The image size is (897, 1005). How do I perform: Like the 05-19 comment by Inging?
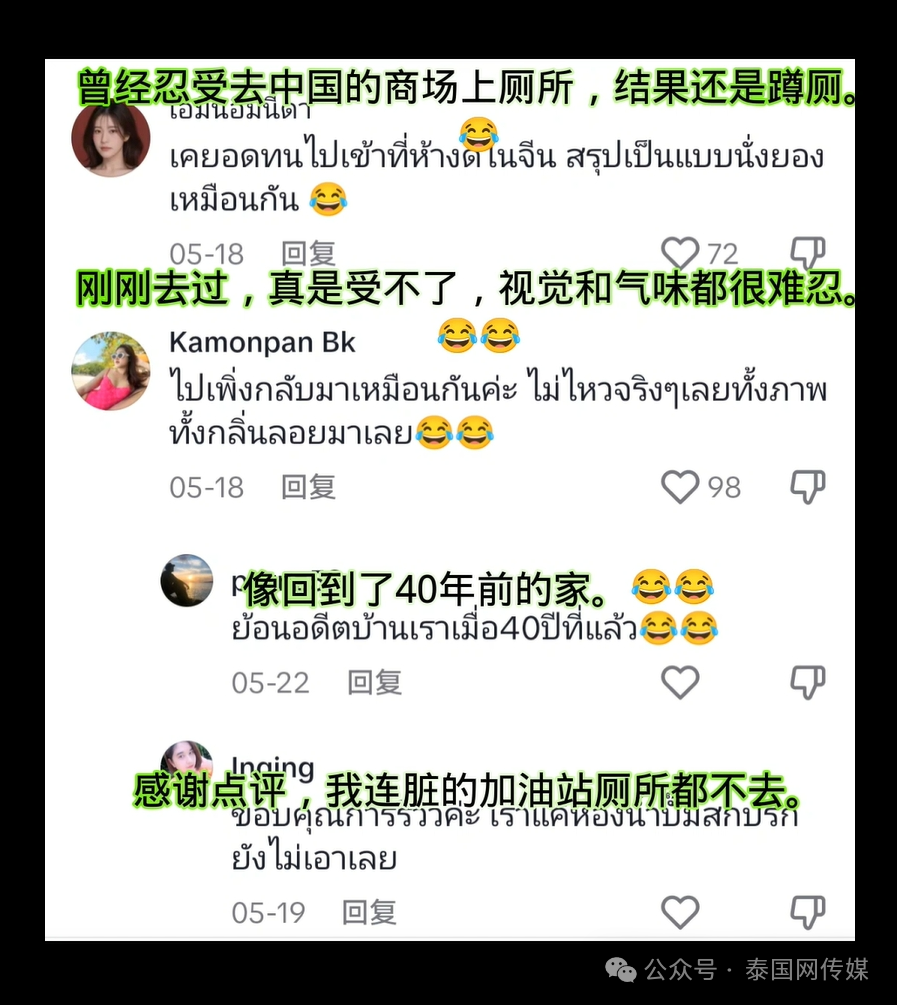coord(680,912)
